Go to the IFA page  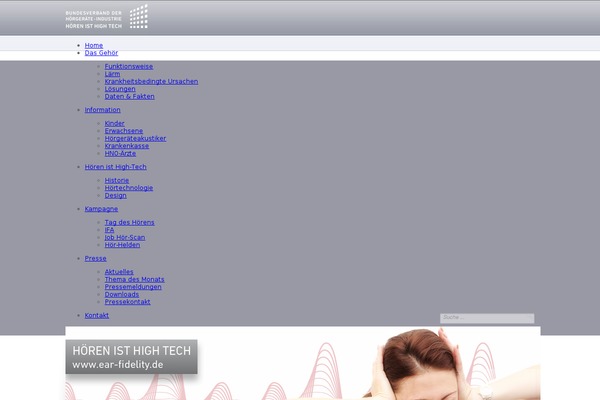(109, 230)
